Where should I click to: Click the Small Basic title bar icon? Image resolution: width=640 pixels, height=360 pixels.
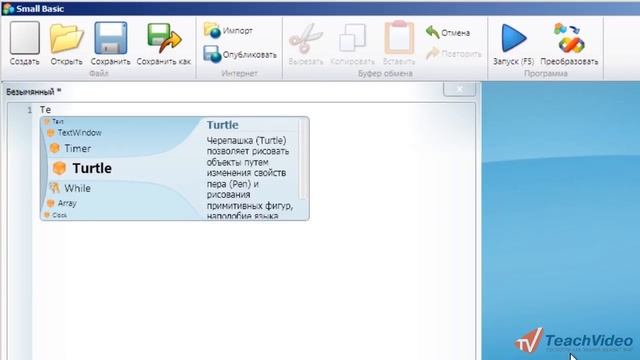(8, 8)
